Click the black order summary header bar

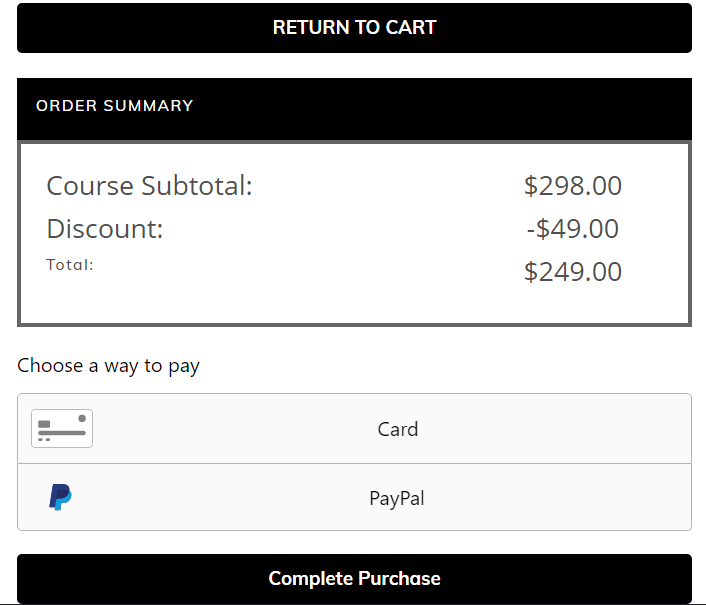[x=354, y=109]
